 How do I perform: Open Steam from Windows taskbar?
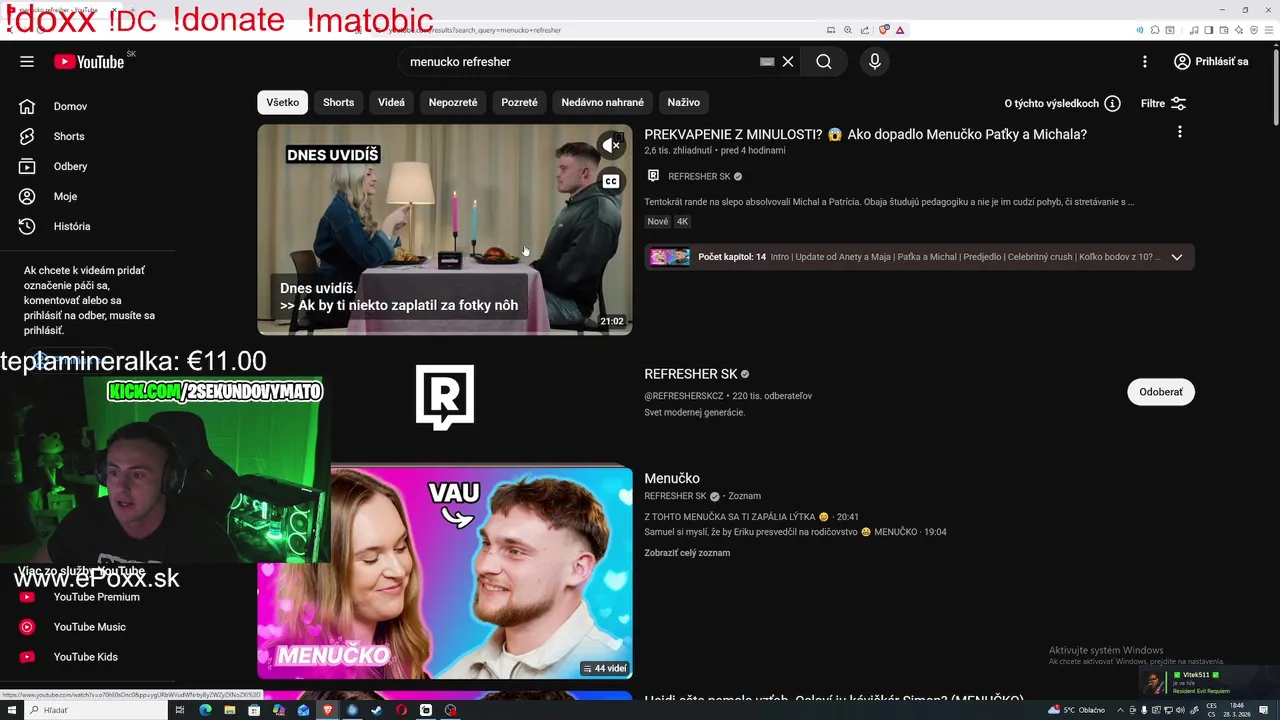[377, 710]
